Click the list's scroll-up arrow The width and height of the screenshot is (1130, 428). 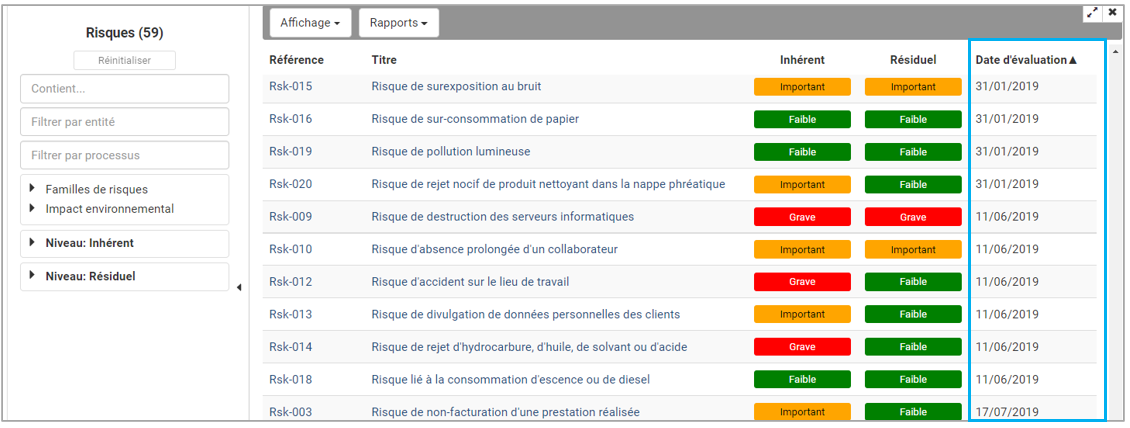[1115, 51]
